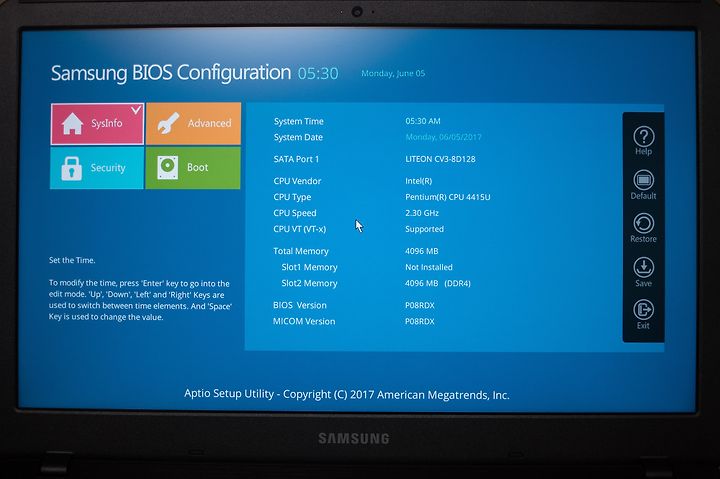
Task: Click the BIOS Version P08RDX value
Action: pos(419,305)
